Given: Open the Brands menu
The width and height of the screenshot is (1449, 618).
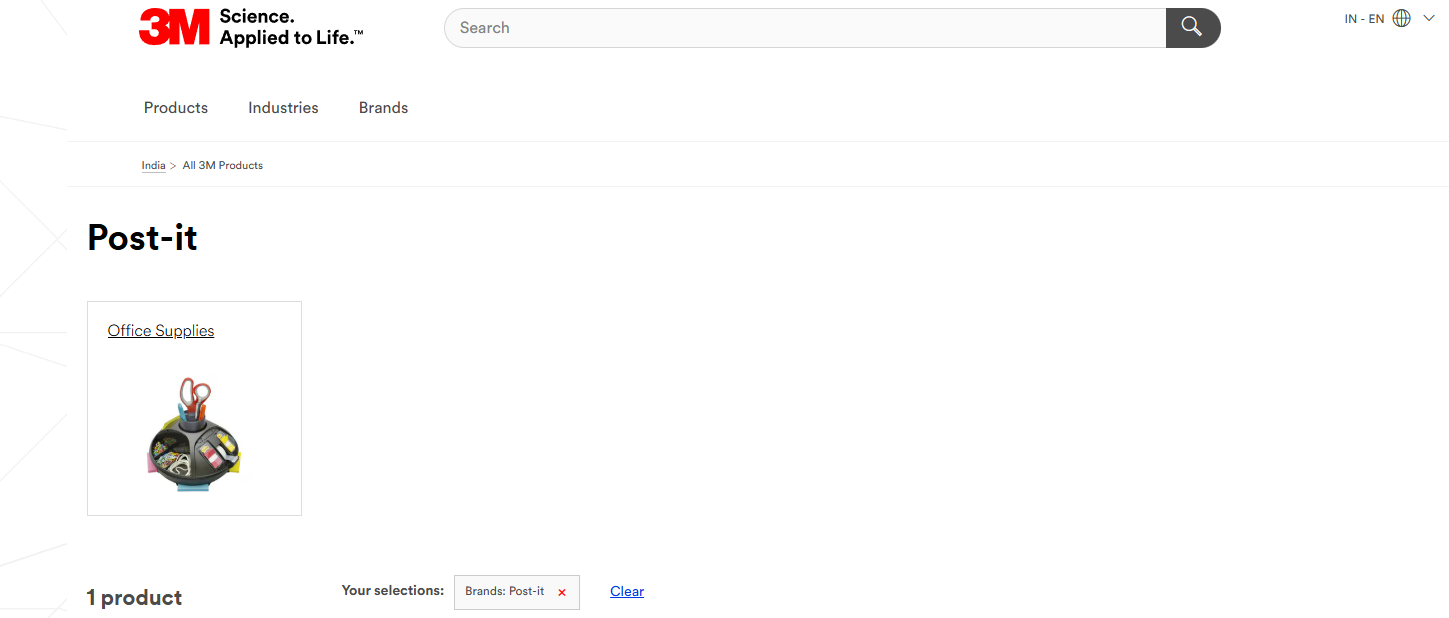Looking at the screenshot, I should pos(383,108).
